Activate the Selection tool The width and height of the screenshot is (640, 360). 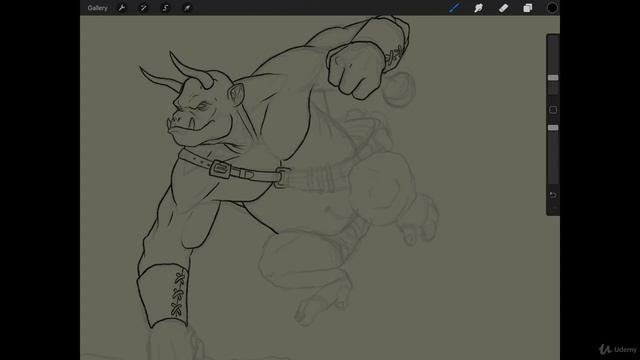pyautogui.click(x=165, y=8)
